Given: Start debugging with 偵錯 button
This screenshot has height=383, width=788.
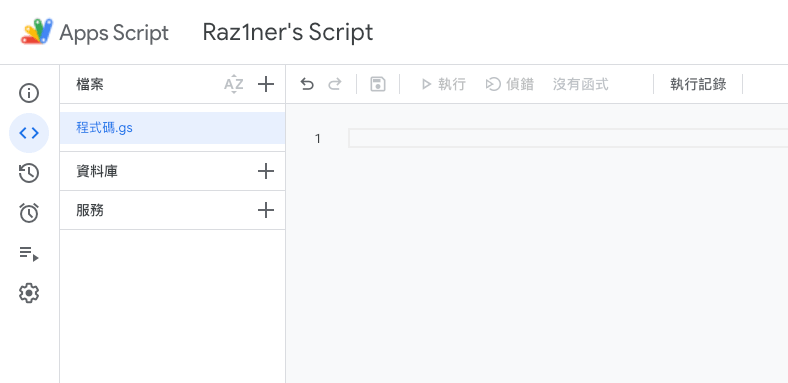Looking at the screenshot, I should point(509,84).
